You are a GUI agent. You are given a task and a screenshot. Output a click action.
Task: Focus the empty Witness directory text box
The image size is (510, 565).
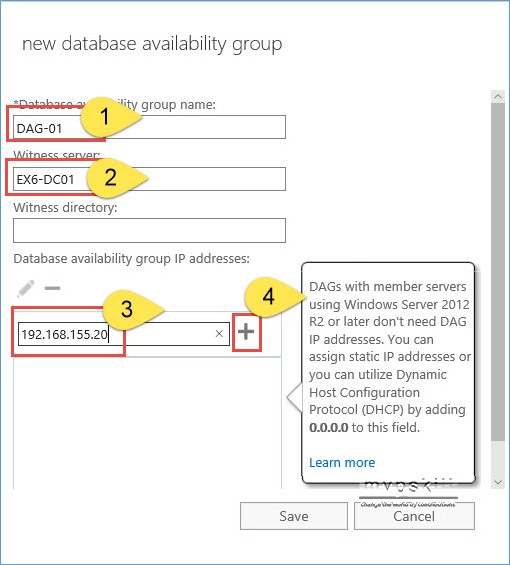[149, 230]
